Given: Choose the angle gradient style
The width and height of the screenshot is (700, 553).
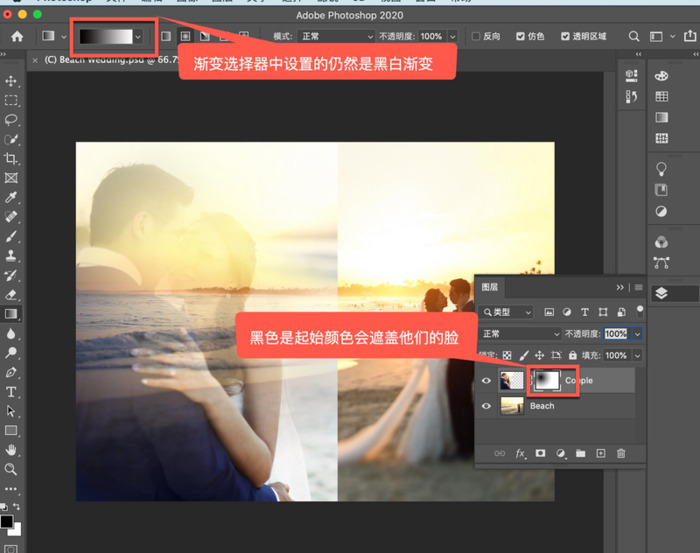Looking at the screenshot, I should click(205, 36).
